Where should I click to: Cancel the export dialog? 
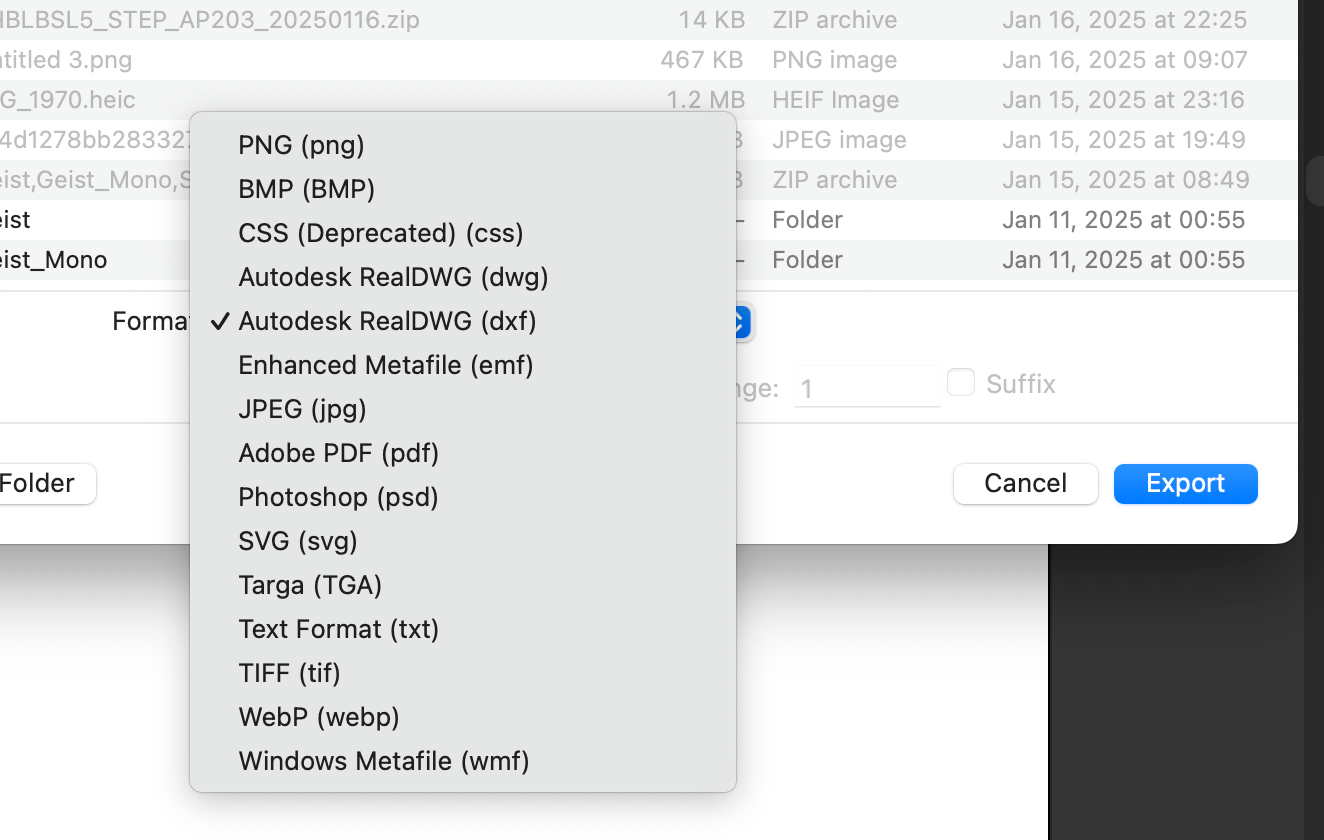[1025, 484]
